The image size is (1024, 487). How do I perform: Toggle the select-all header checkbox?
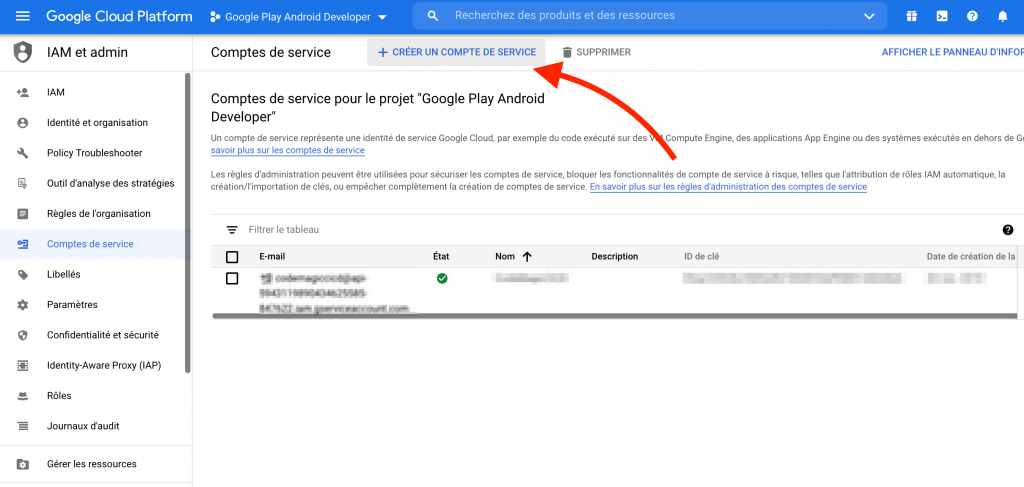pos(232,257)
